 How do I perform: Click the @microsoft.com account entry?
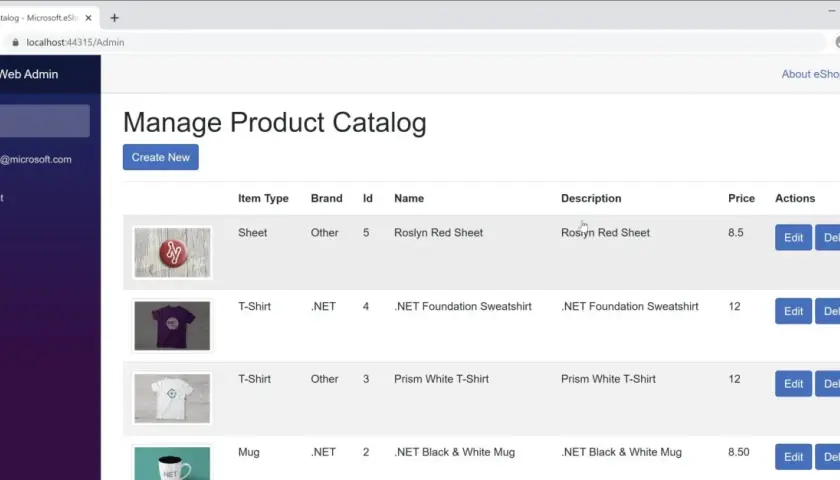tap(36, 159)
